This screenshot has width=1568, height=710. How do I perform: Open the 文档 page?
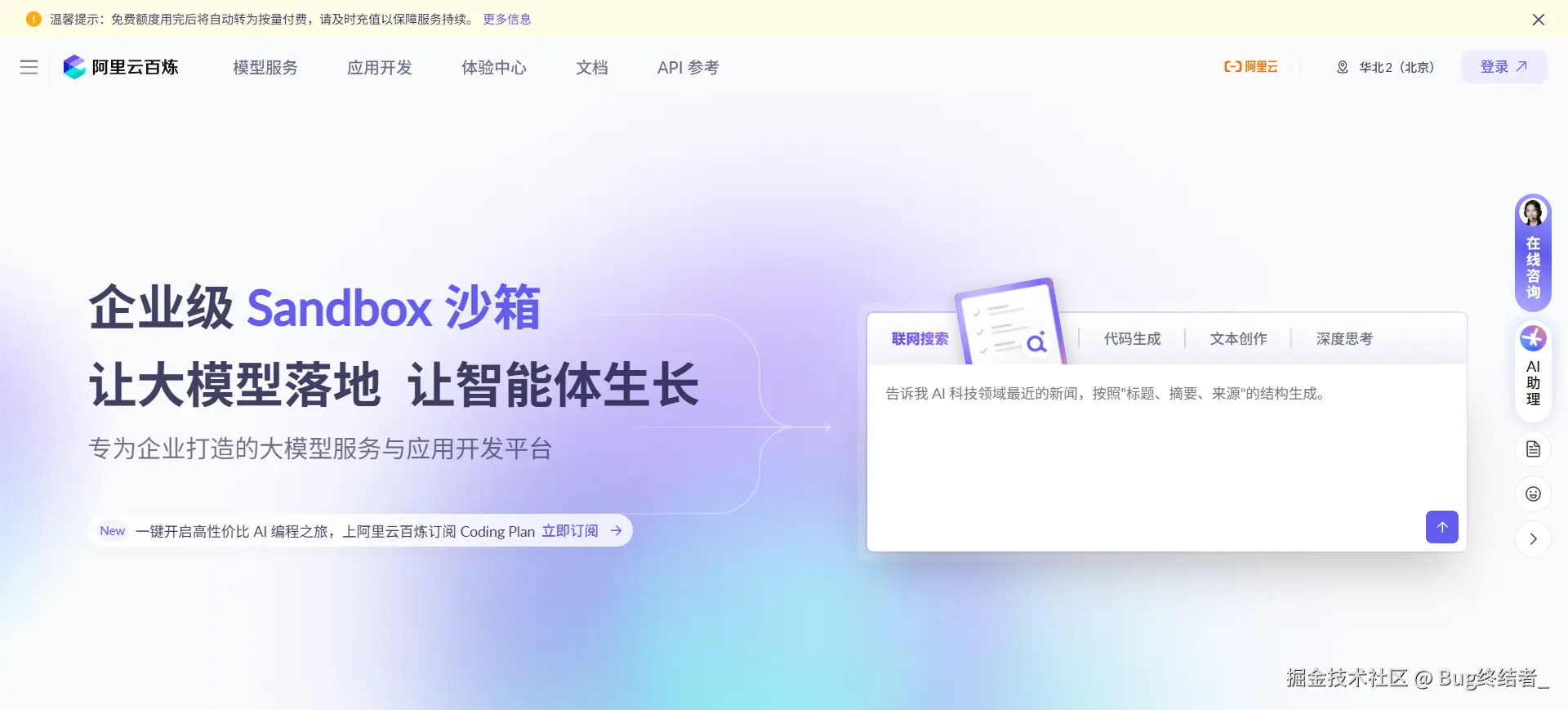click(592, 67)
